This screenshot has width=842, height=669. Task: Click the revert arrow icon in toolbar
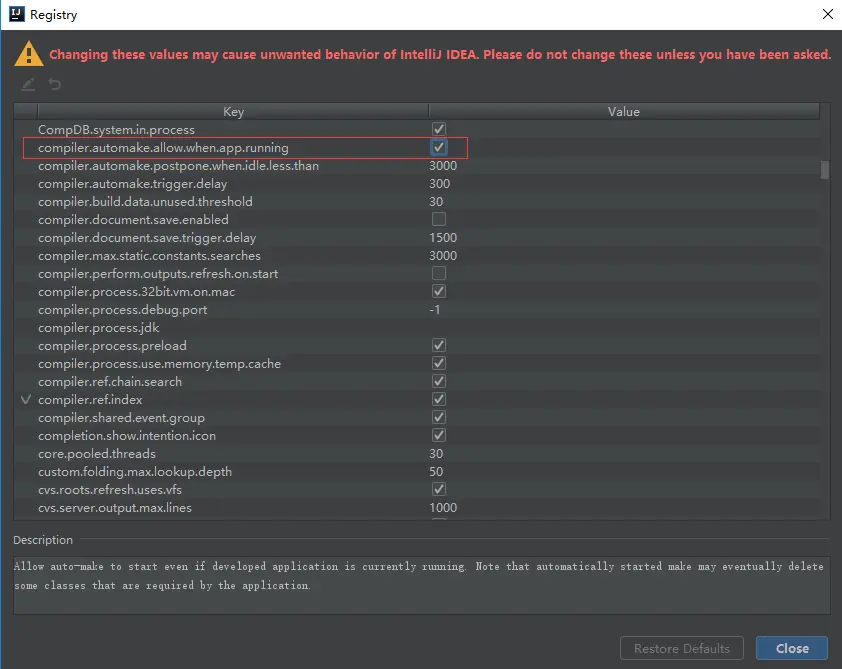click(54, 84)
